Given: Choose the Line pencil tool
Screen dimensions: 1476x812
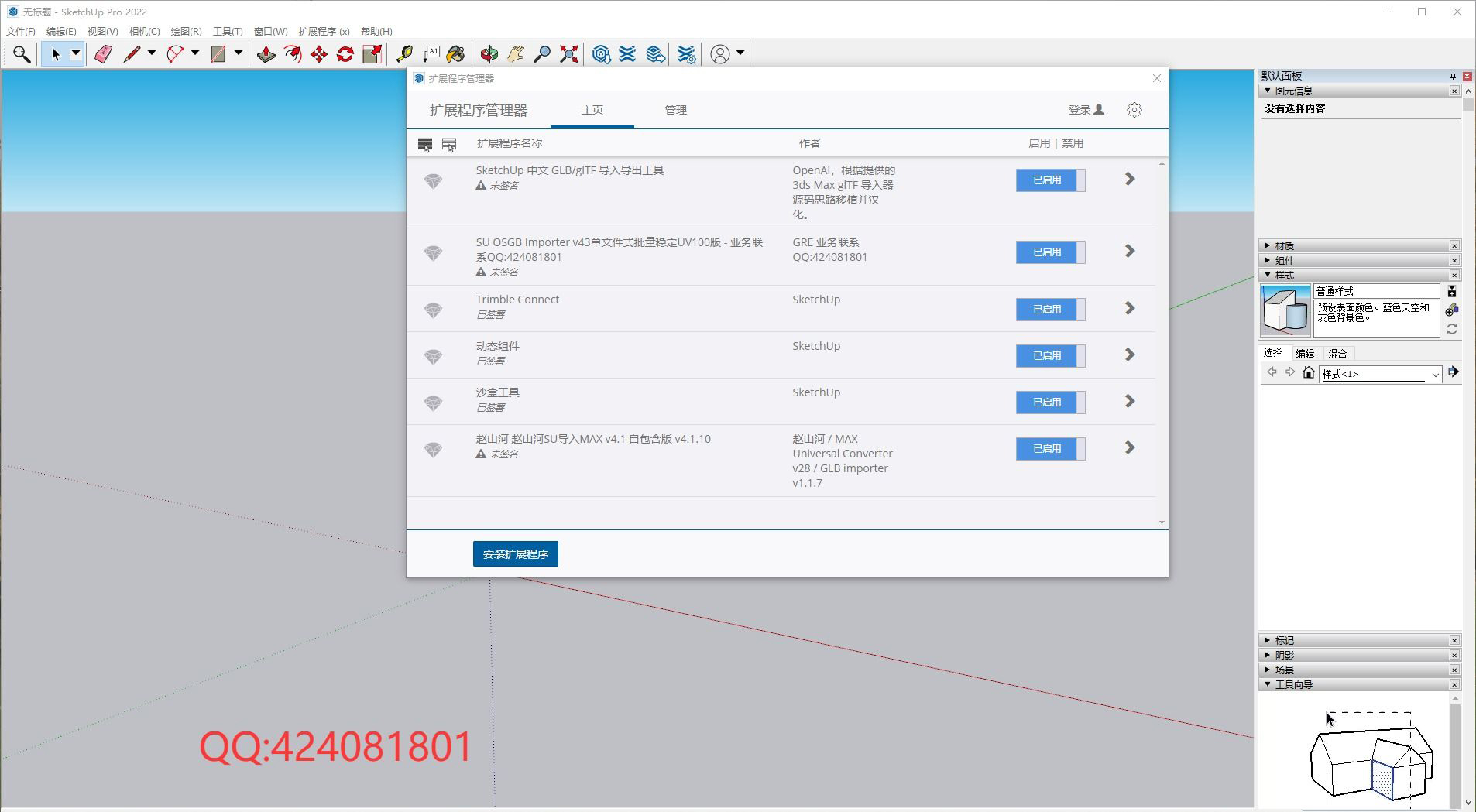Looking at the screenshot, I should point(132,54).
